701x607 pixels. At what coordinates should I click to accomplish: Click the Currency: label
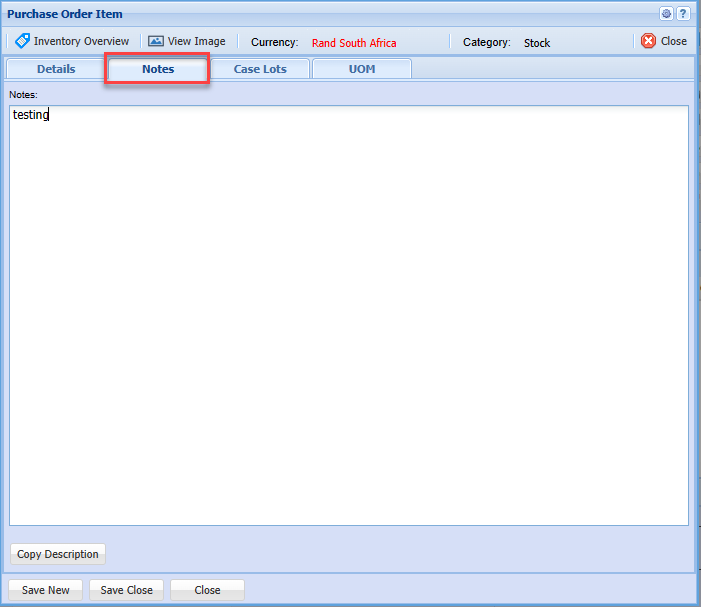[x=274, y=42]
